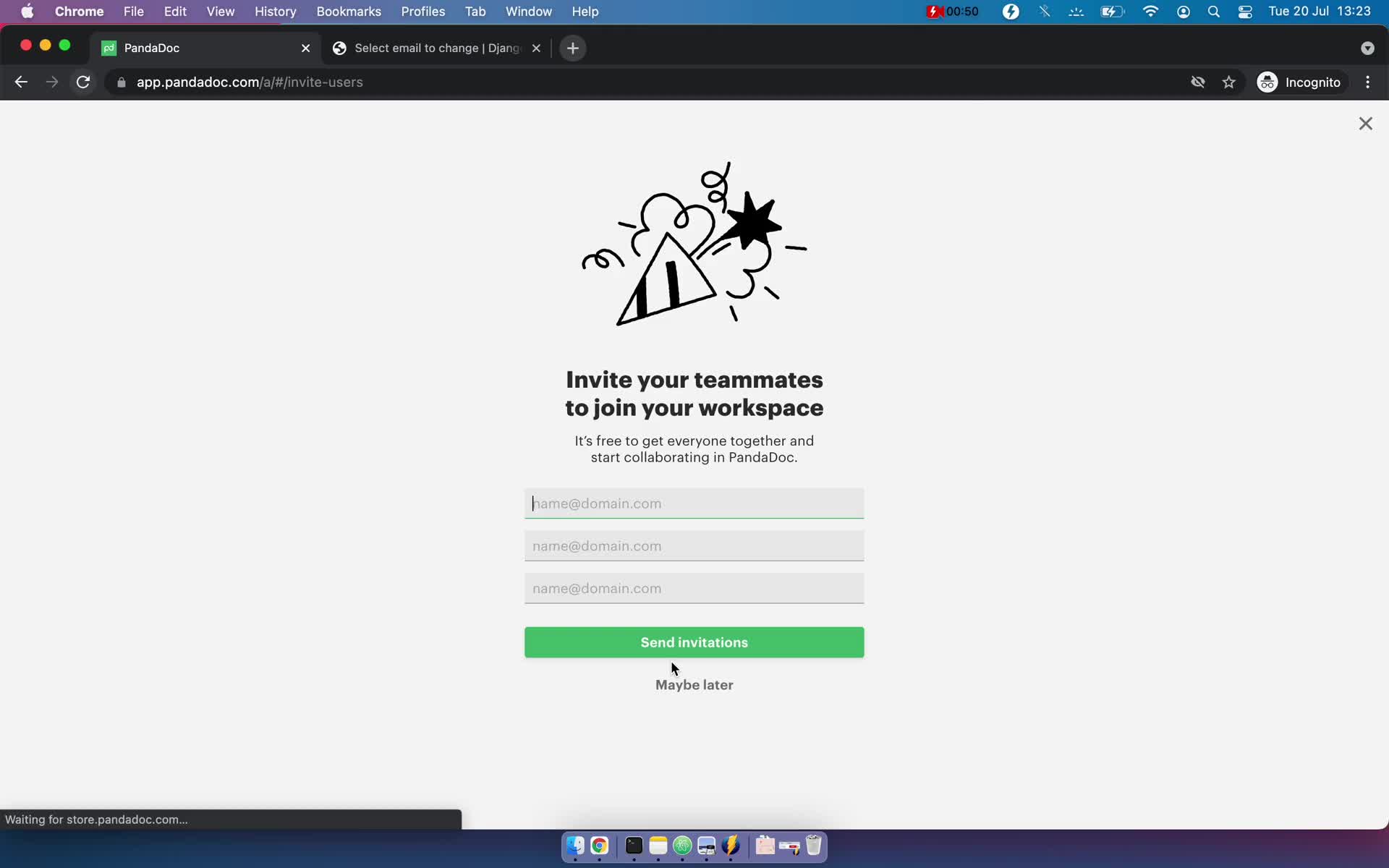Image resolution: width=1389 pixels, height=868 pixels.
Task: Click the Bluetooth icon in menu bar
Action: click(x=1044, y=11)
